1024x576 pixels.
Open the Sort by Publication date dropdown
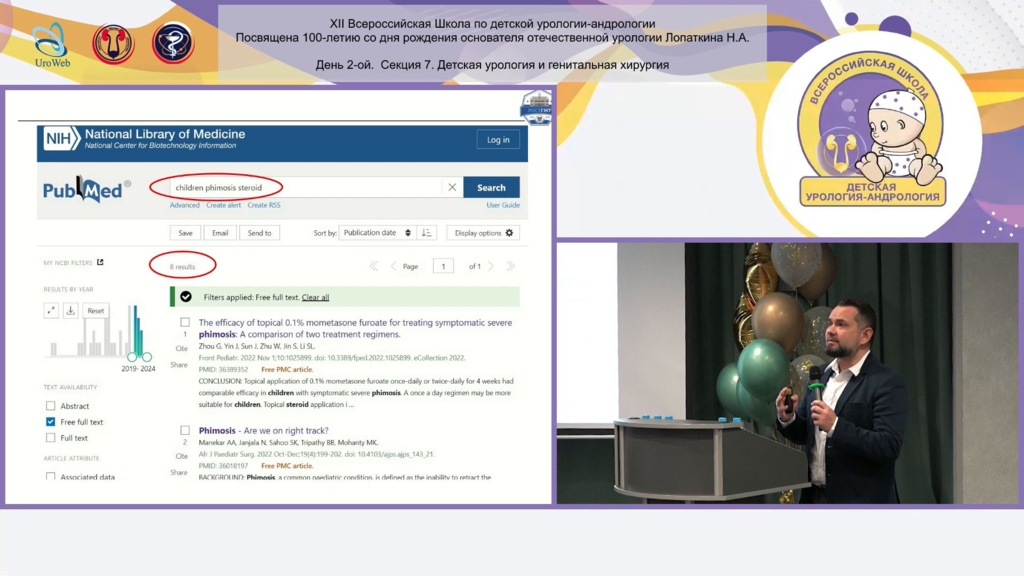tap(377, 233)
